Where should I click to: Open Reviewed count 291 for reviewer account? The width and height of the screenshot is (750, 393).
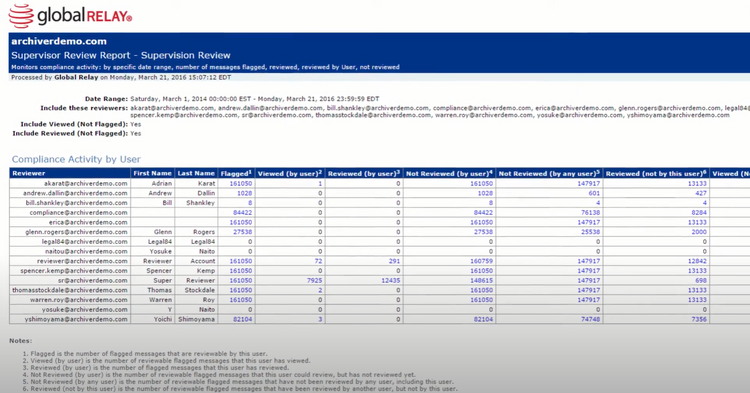pos(394,261)
